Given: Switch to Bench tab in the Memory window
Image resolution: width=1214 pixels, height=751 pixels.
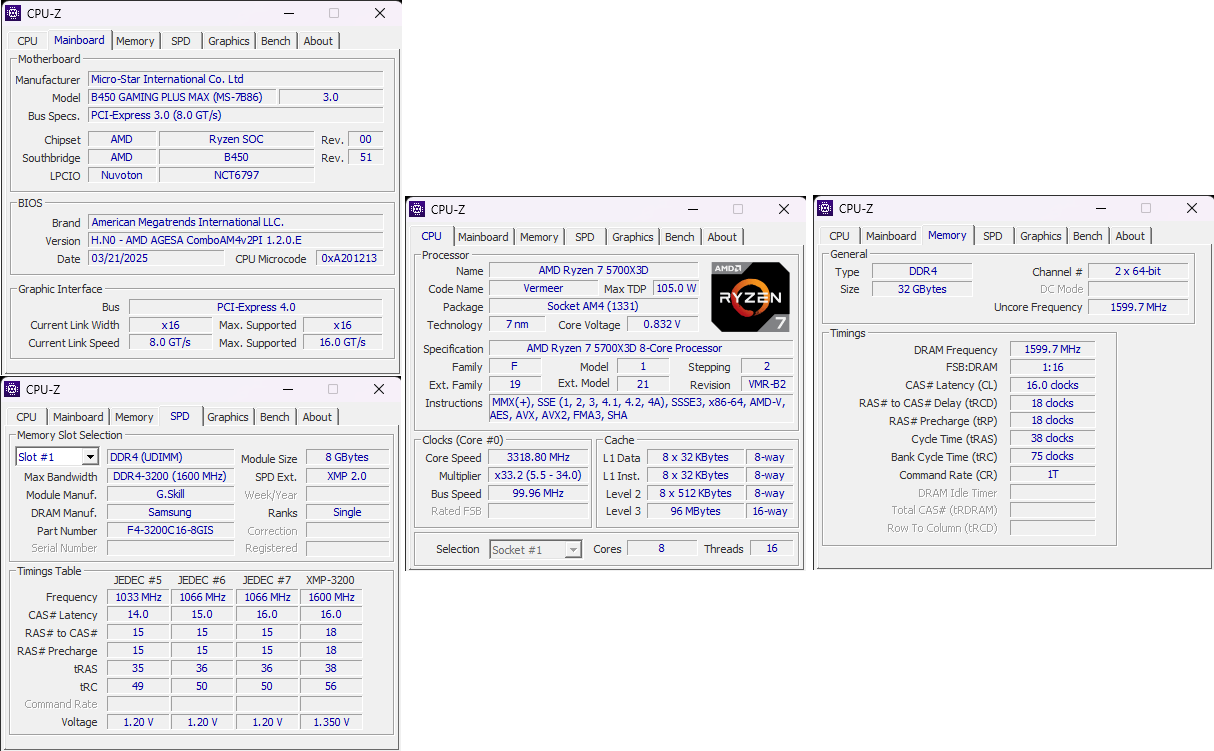Looking at the screenshot, I should 1088,236.
